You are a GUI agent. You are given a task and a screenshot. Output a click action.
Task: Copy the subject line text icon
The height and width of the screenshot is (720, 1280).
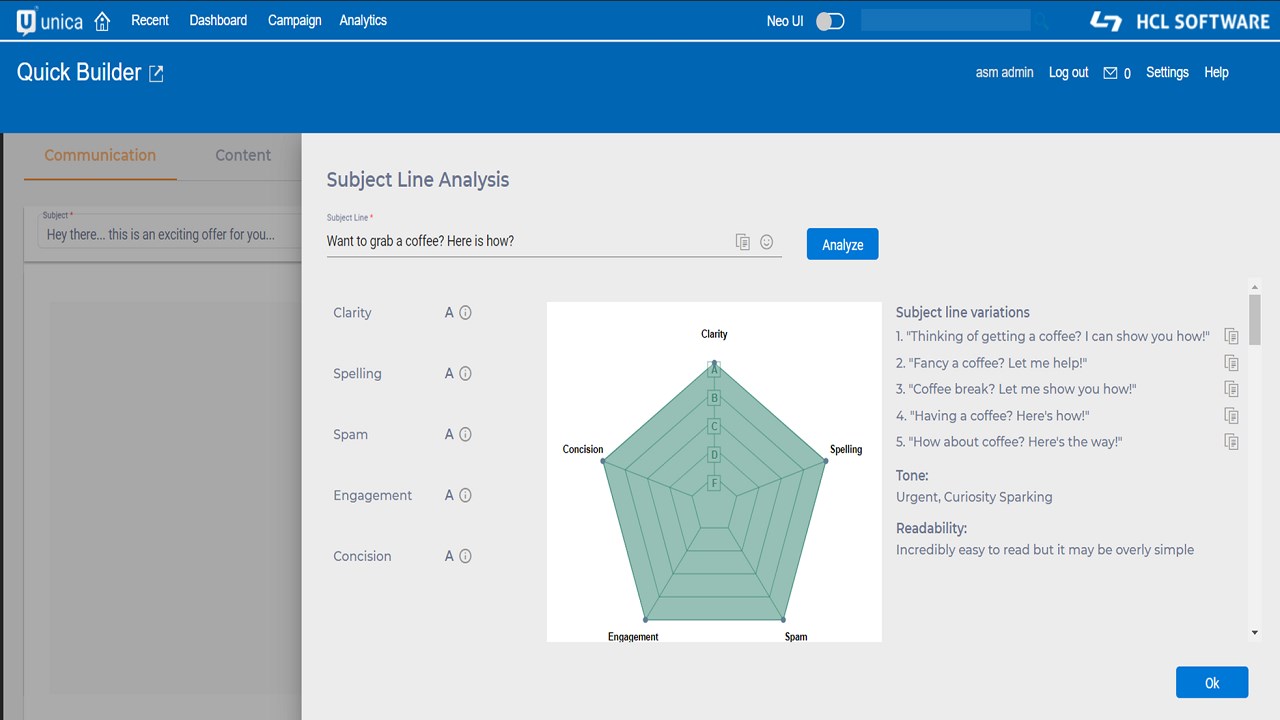(x=743, y=242)
